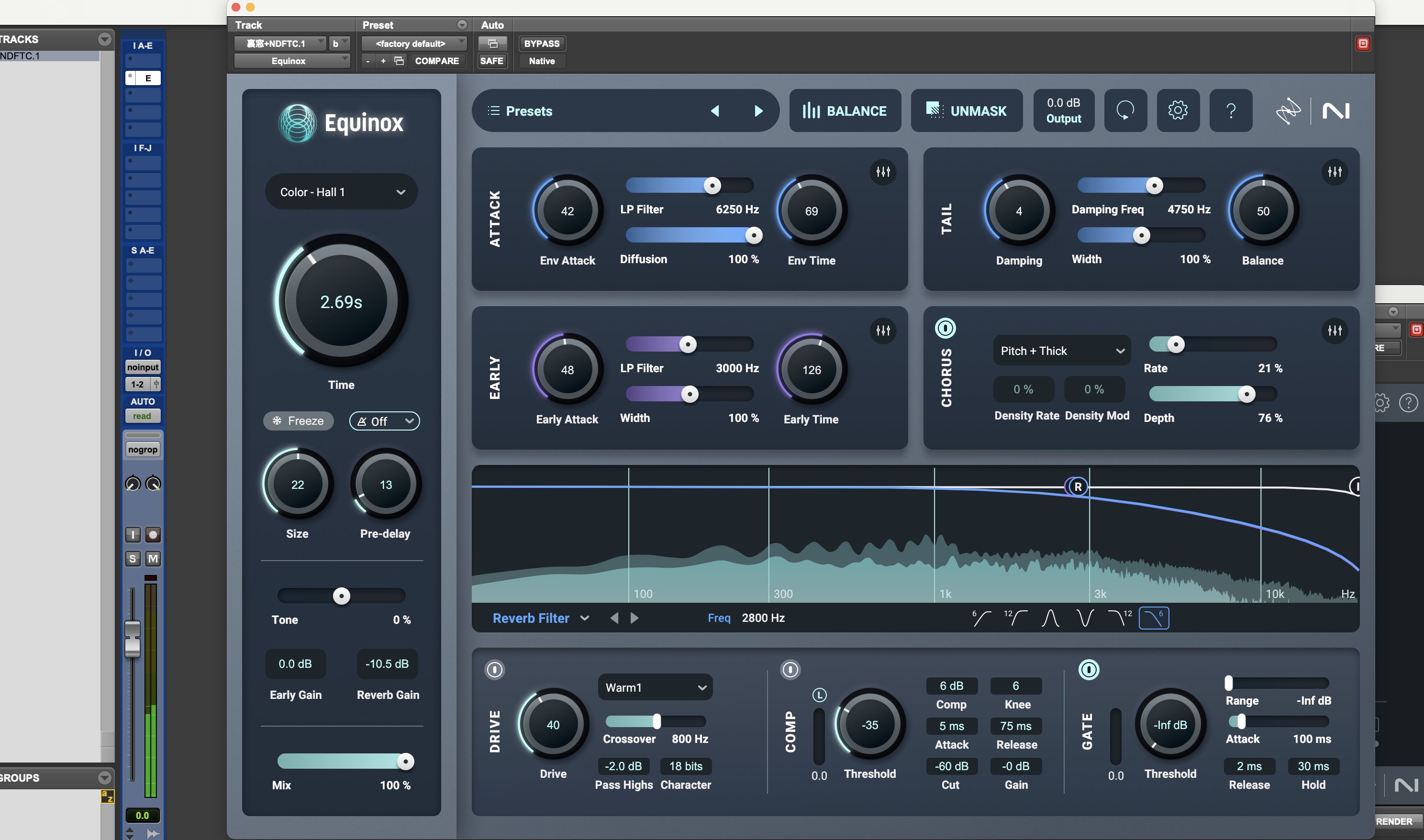Click the automation enable icon under Auto
1424x840 pixels.
click(x=492, y=44)
